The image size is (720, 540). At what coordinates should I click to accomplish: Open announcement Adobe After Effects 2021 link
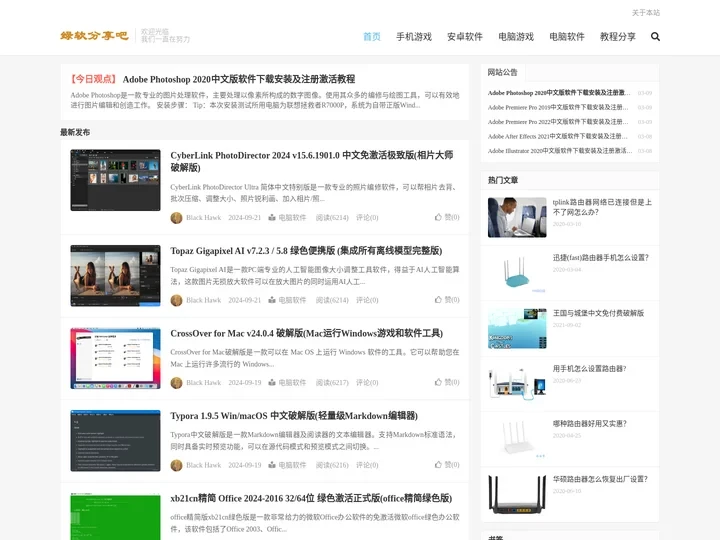(x=557, y=136)
